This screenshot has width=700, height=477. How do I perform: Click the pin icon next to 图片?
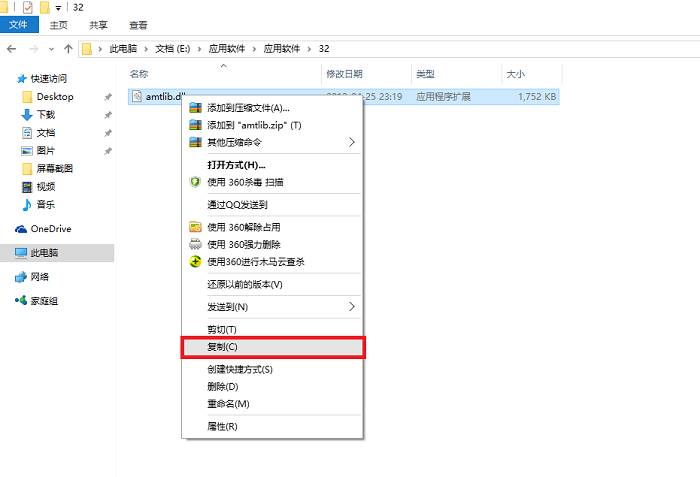point(108,151)
